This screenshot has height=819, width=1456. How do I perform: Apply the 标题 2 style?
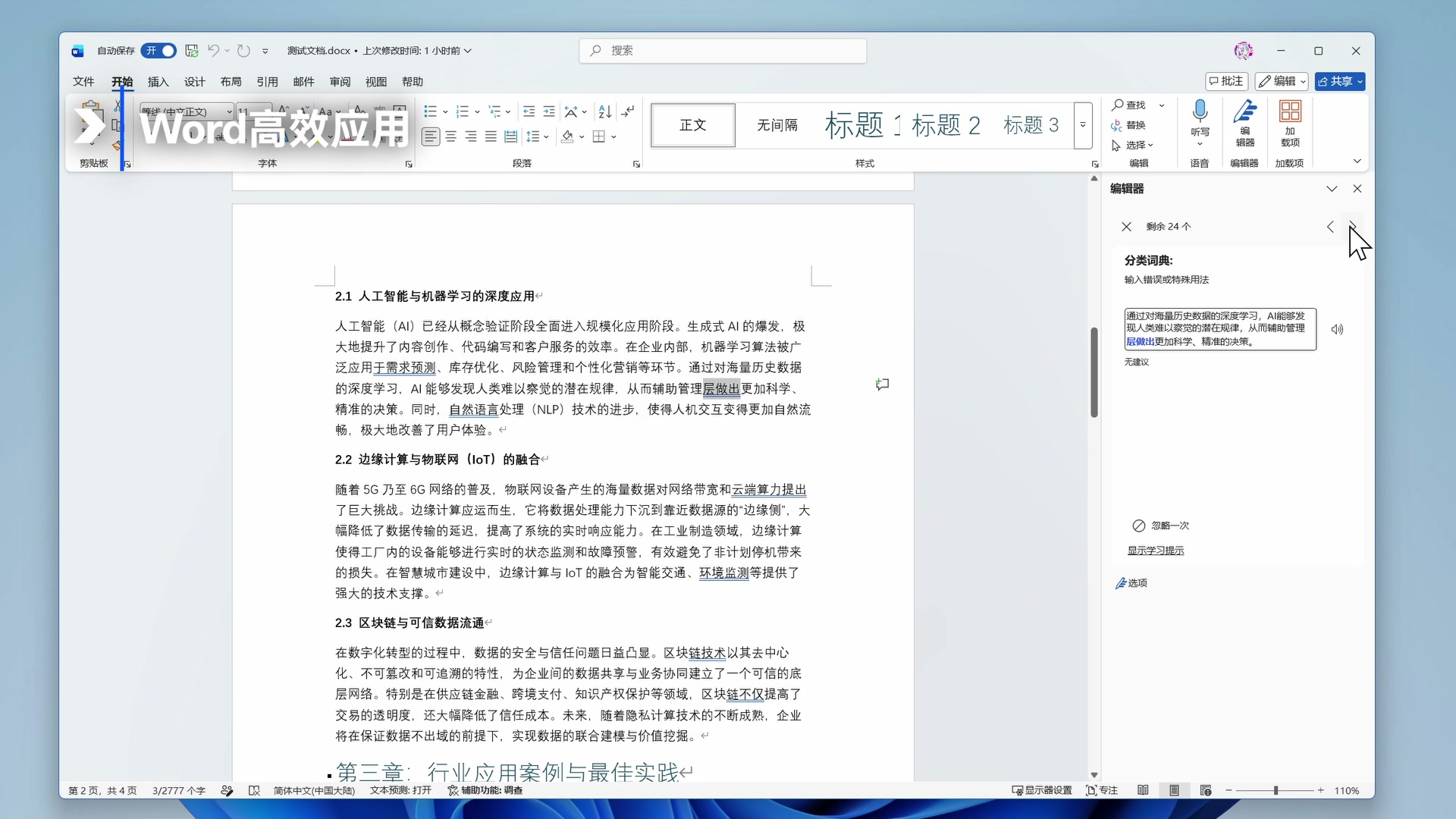(946, 125)
